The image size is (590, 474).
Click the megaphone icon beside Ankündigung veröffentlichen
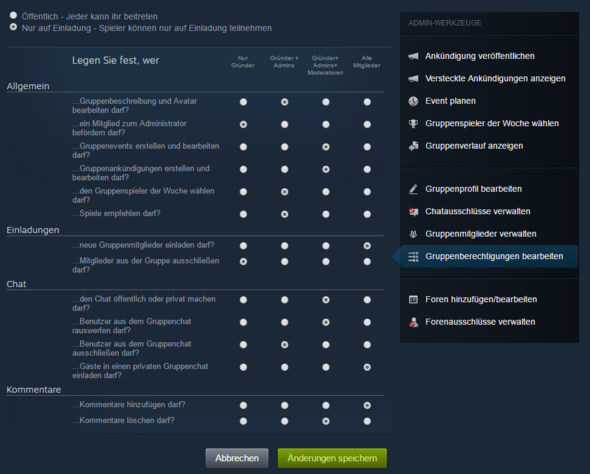(413, 56)
